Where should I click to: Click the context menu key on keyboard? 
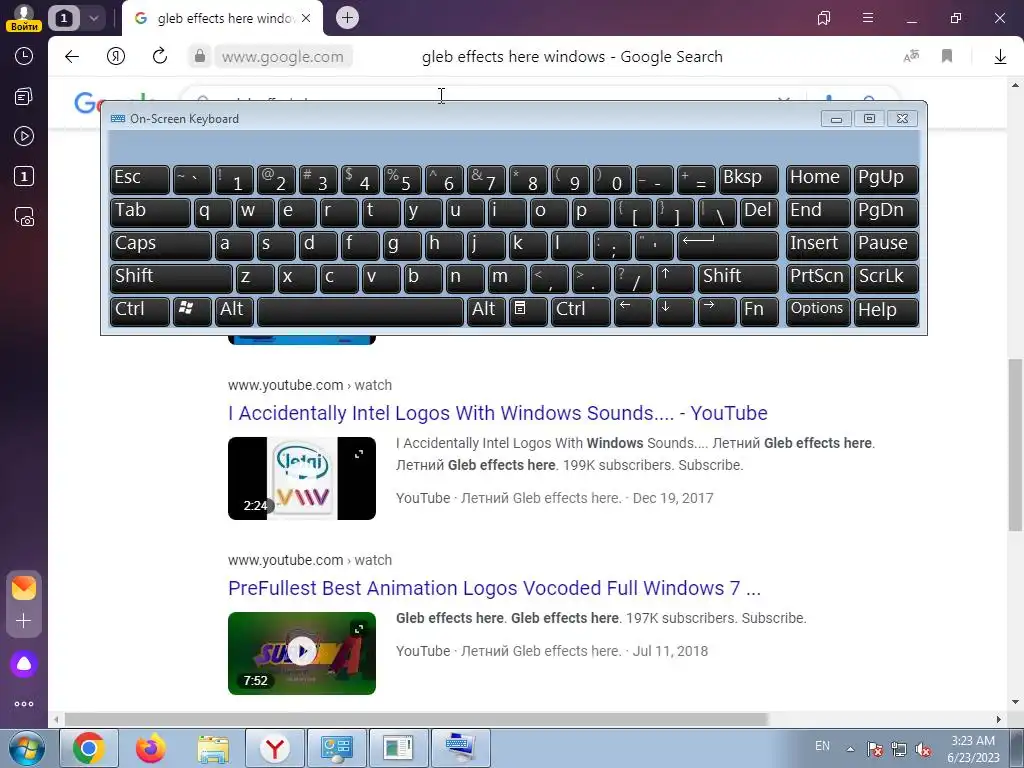click(x=528, y=310)
